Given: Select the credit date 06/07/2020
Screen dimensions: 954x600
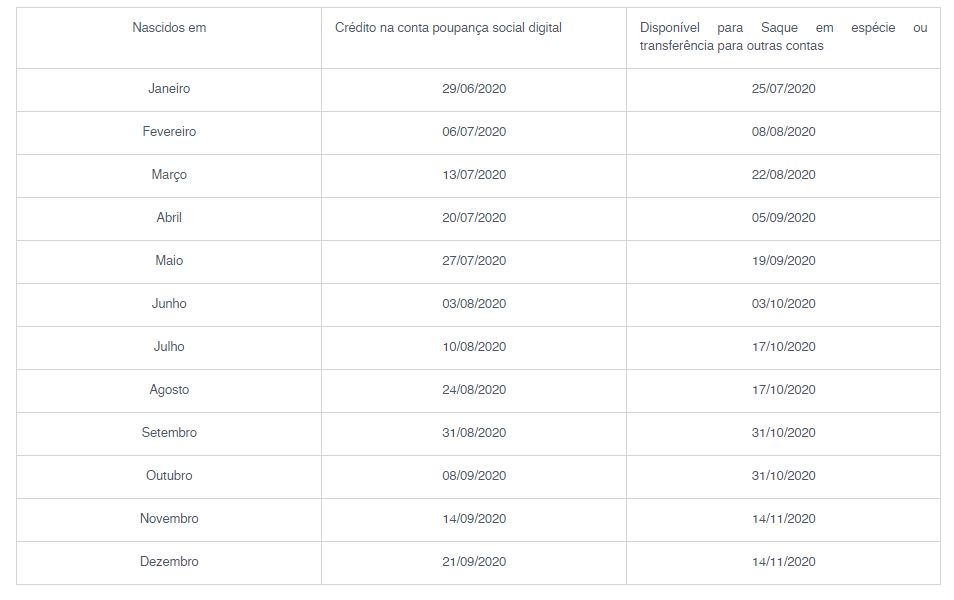Looking at the screenshot, I should tap(474, 132).
